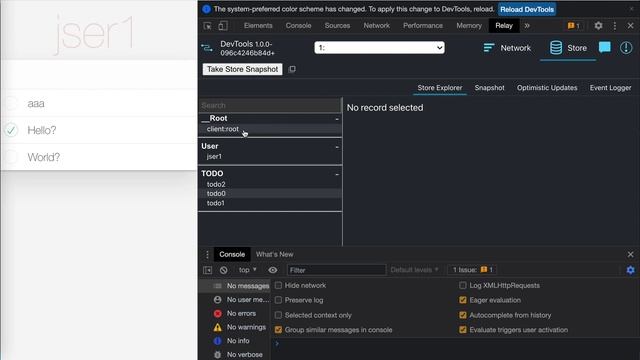Open the environment selector dropdown
Viewport: 640px width, 360px height.
coord(379,48)
